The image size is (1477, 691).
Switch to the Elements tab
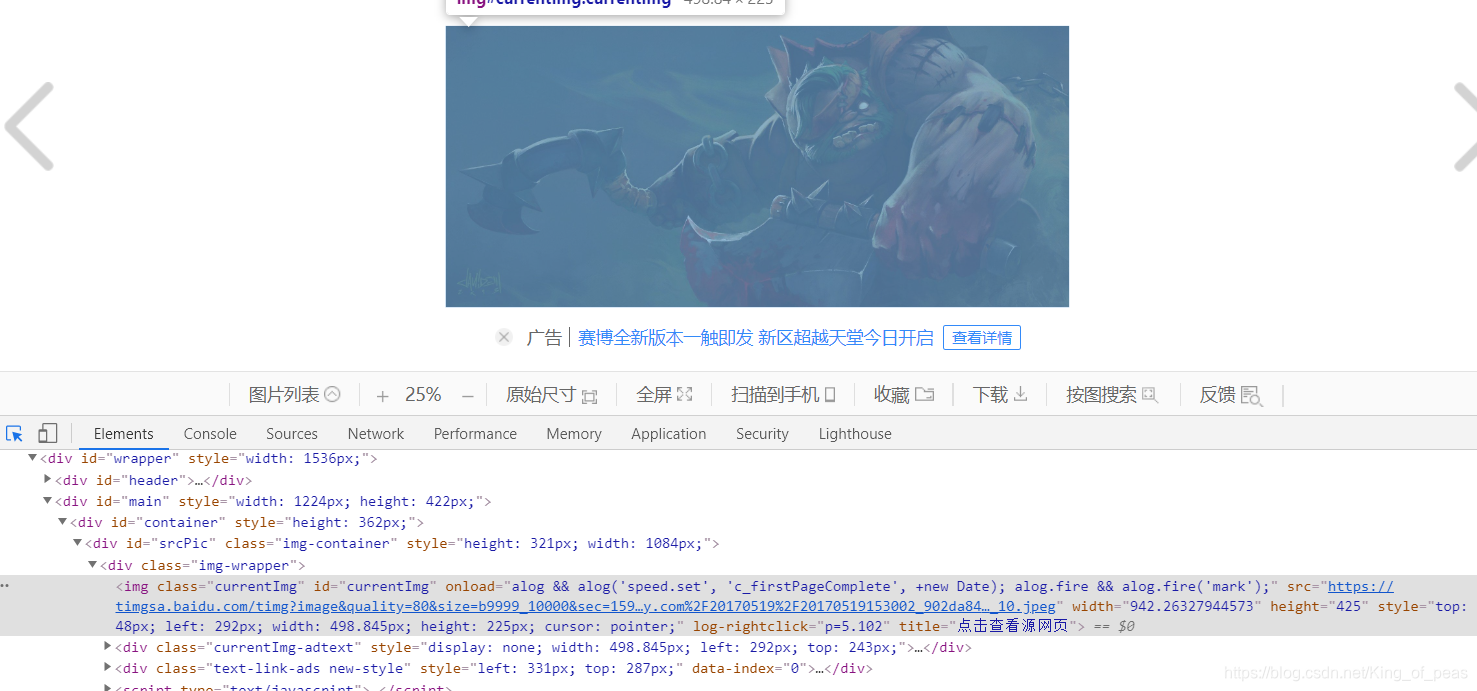[x=124, y=434]
